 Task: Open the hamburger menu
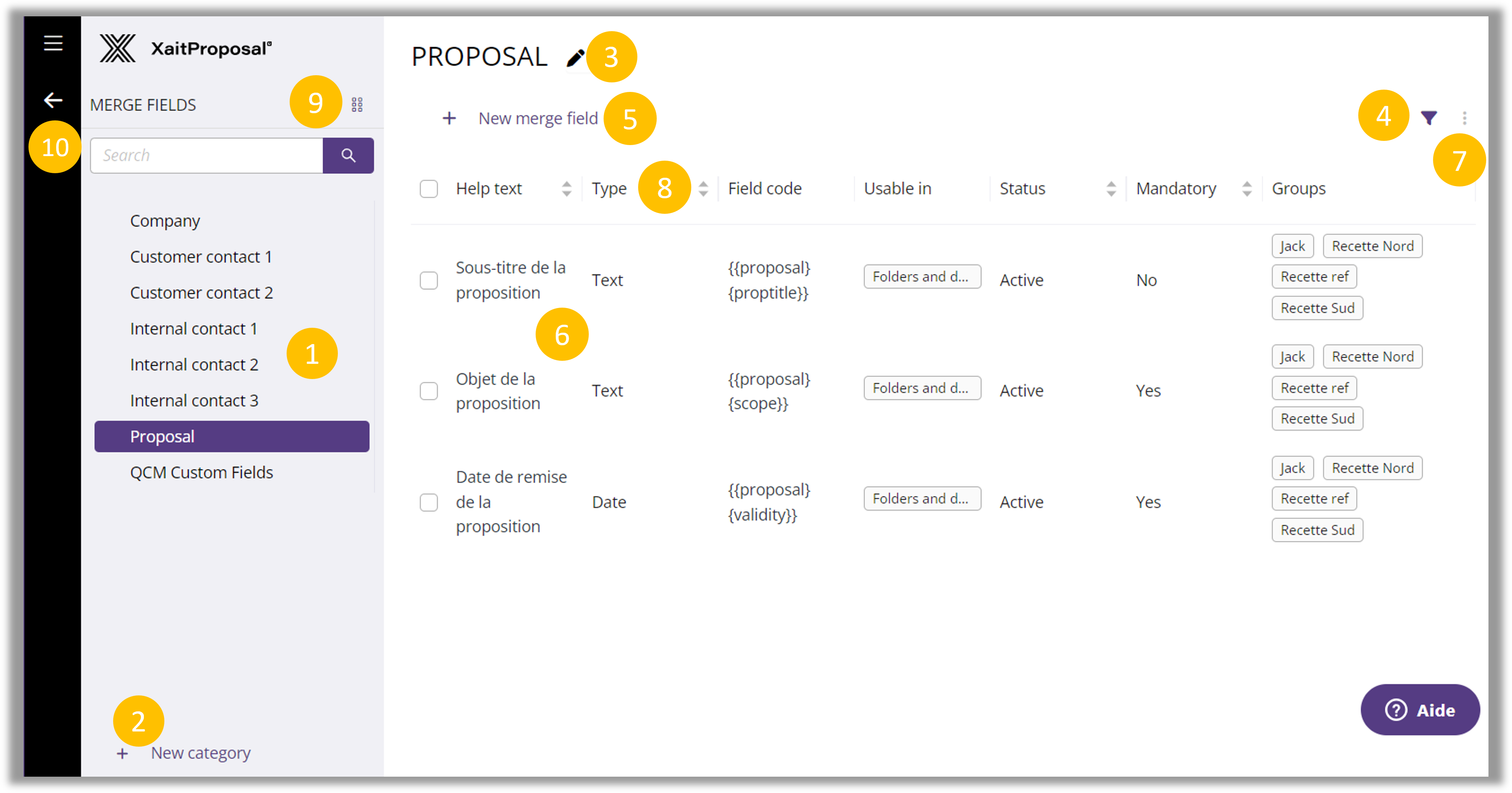pyautogui.click(x=53, y=43)
